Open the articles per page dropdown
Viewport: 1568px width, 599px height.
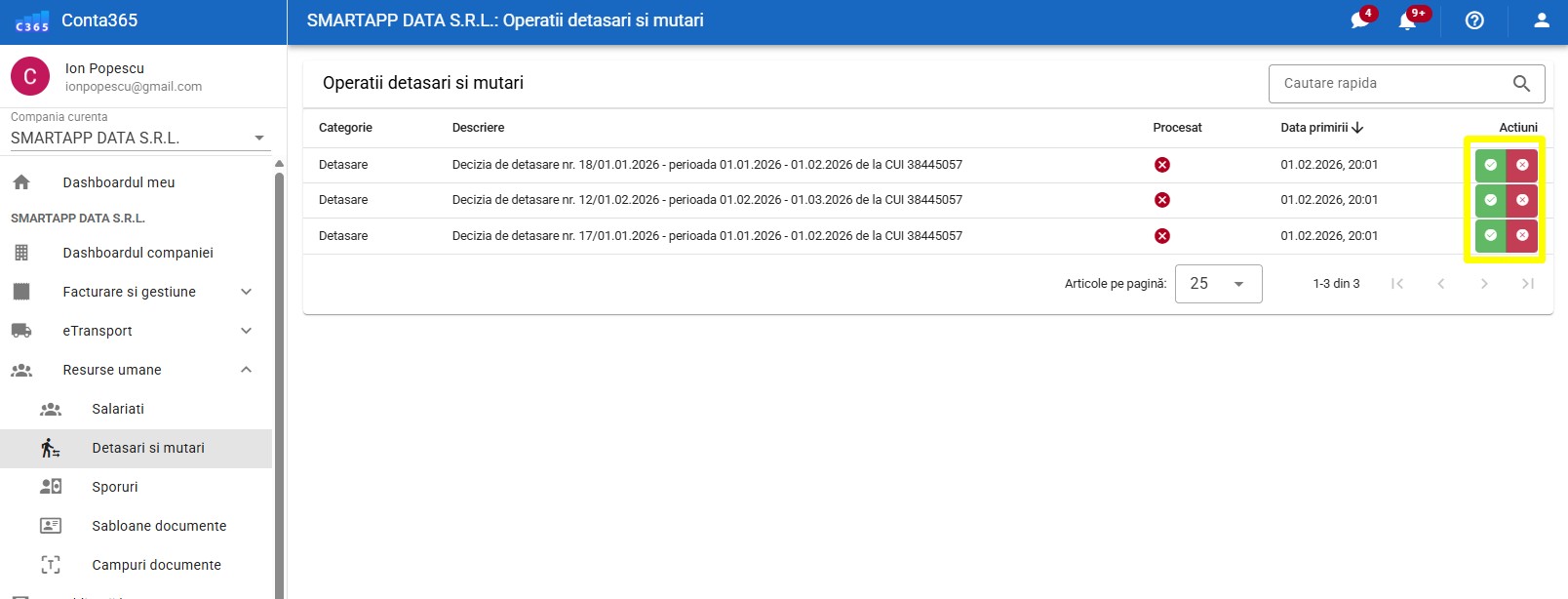click(1218, 284)
